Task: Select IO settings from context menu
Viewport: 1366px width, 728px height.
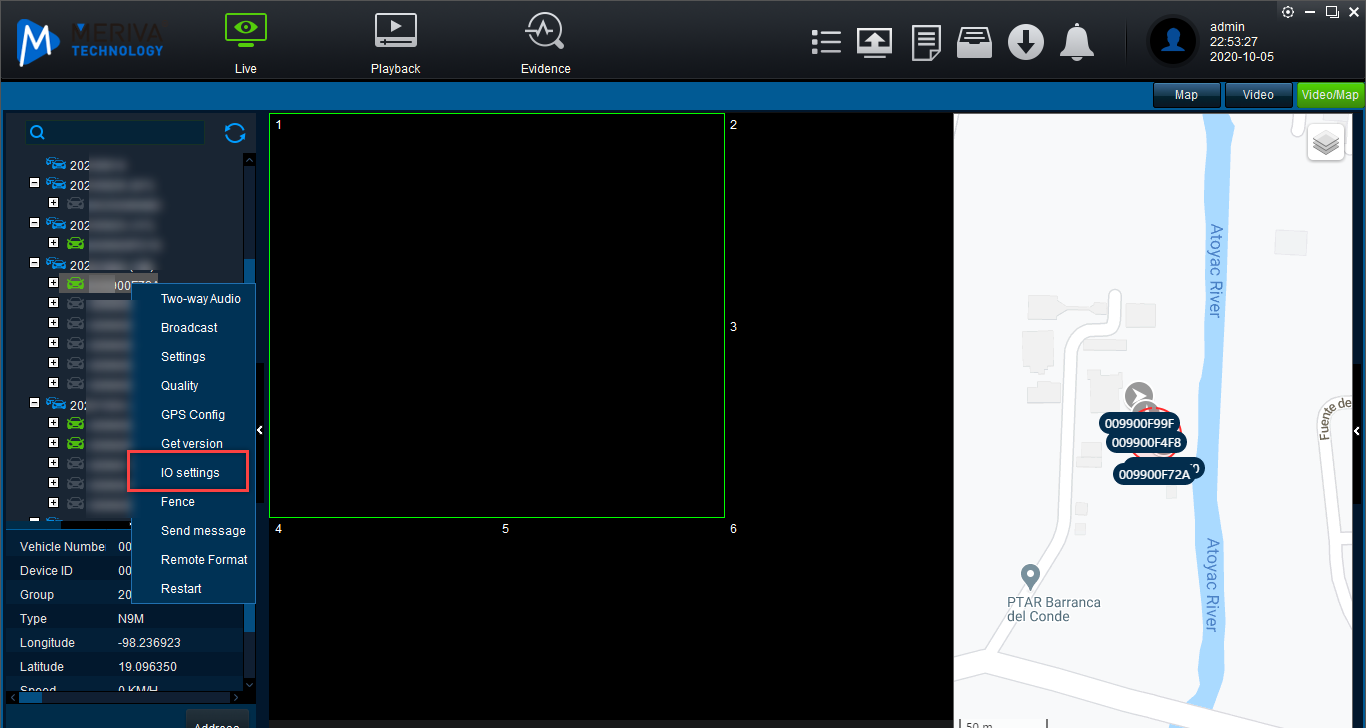Action: tap(190, 473)
